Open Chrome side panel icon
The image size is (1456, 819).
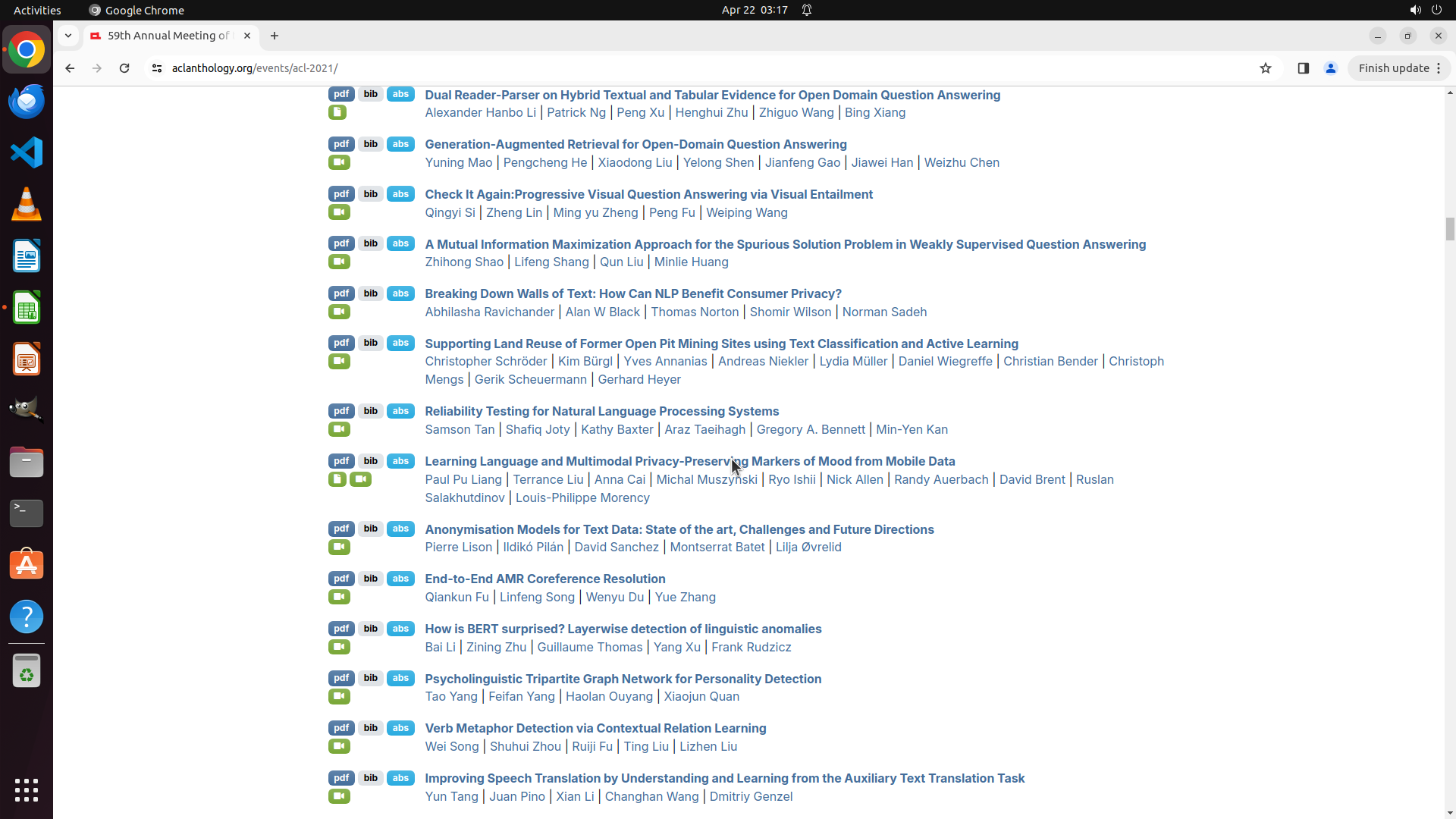pos(1303,68)
